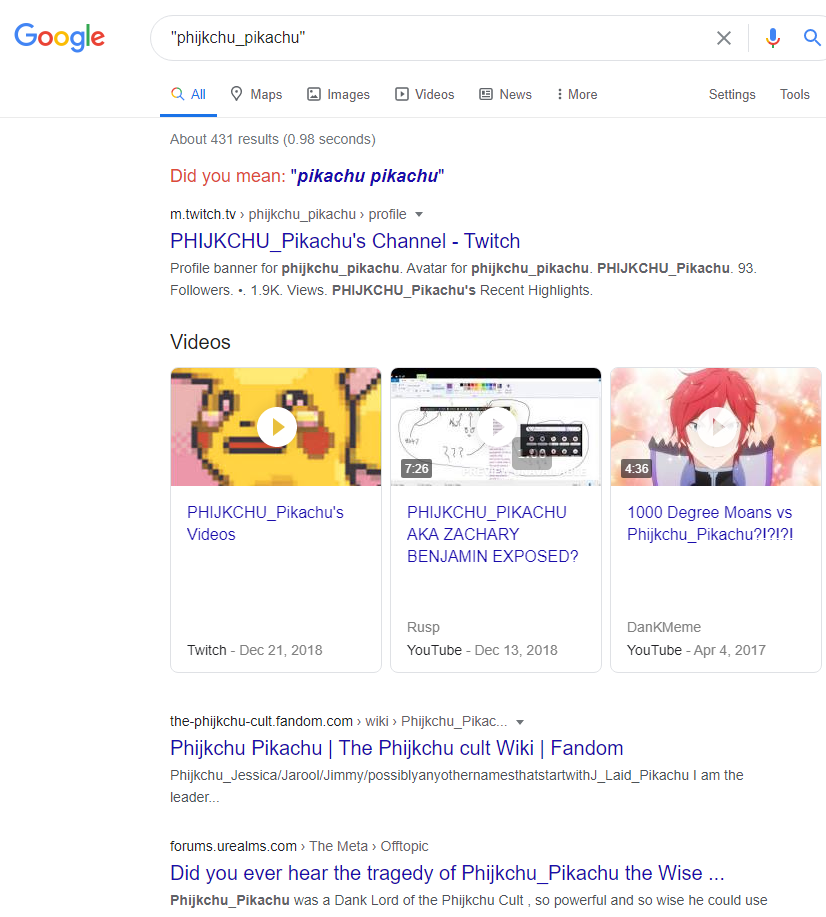Open the tragedy of Phijkchu_Pikachu forum result
The width and height of the screenshot is (826, 917).
pyautogui.click(x=448, y=873)
